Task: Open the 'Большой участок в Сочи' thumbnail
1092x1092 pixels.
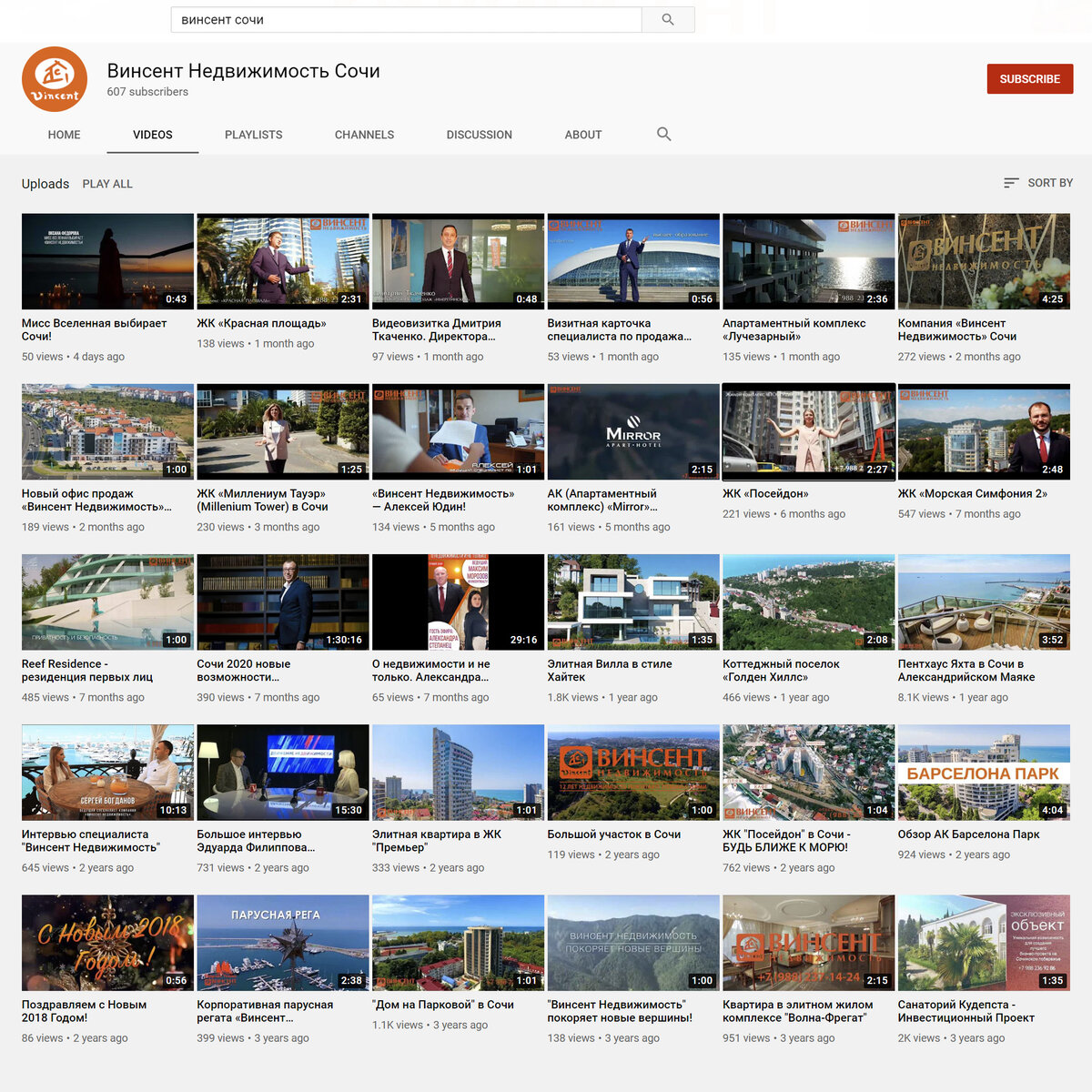Action: [633, 773]
